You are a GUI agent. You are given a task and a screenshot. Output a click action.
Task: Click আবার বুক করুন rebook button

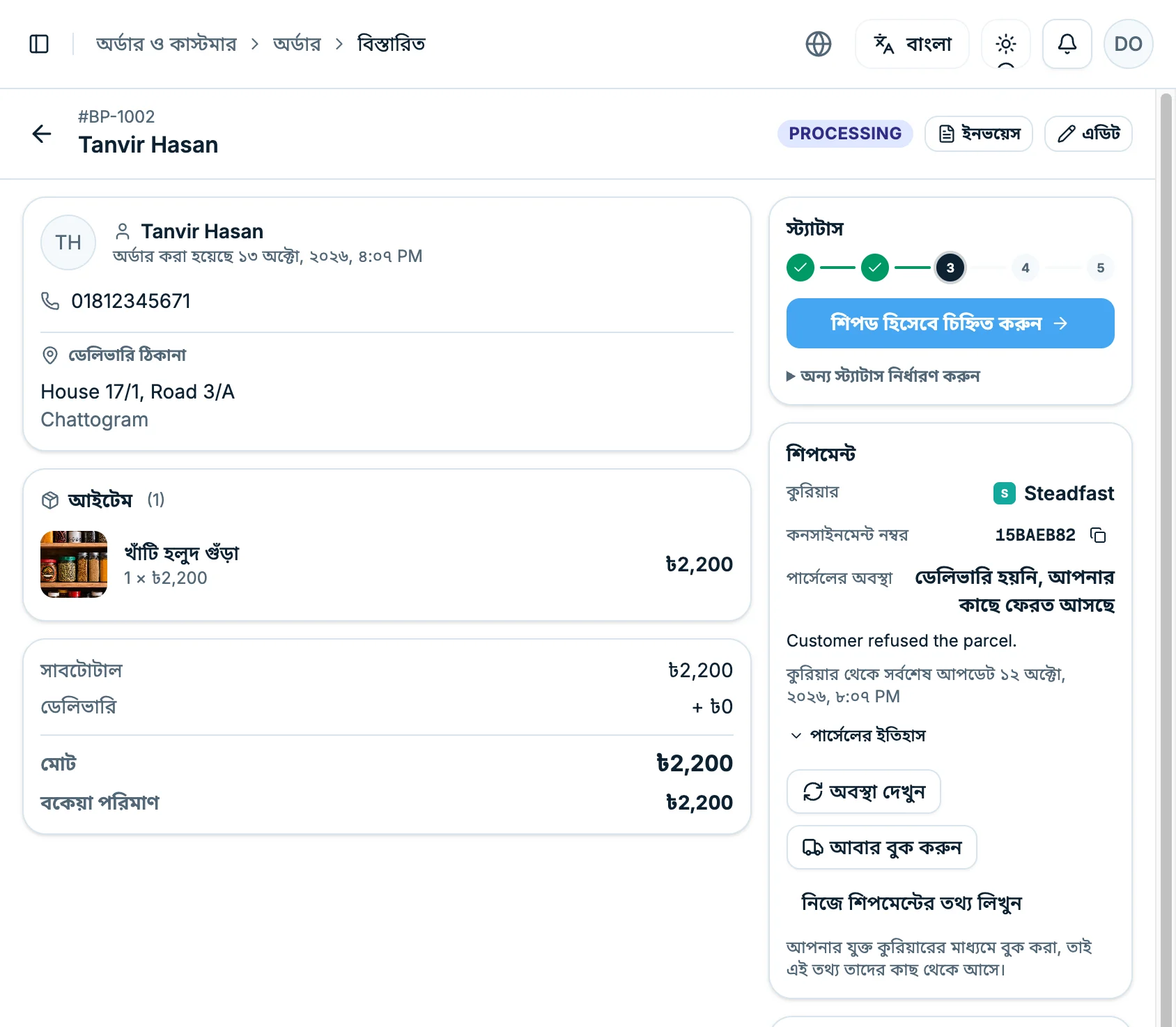882,847
